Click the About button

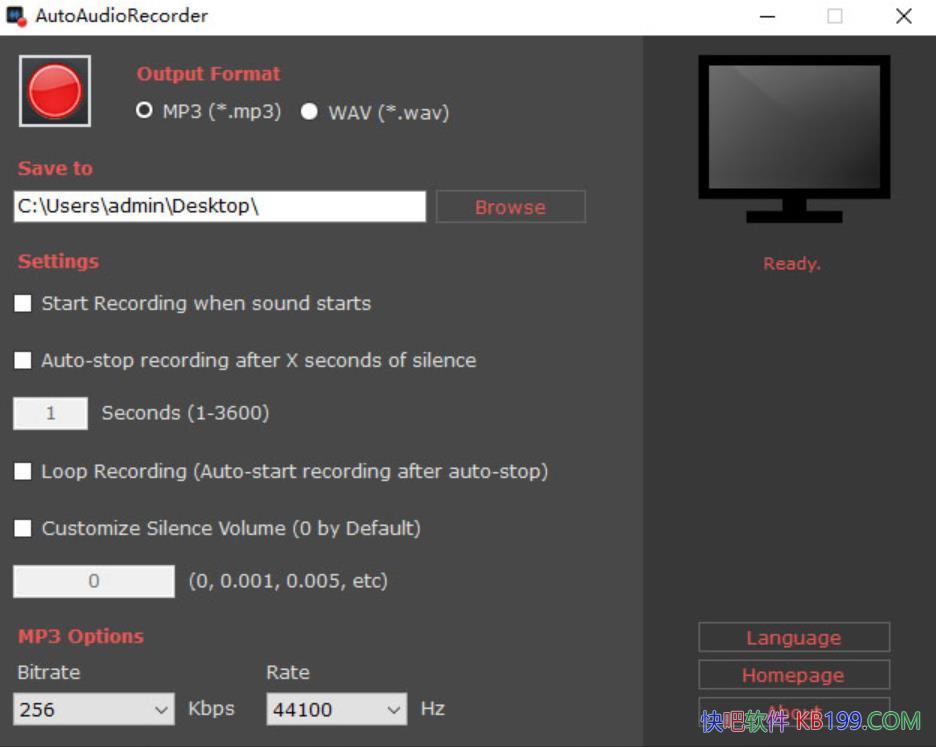[x=793, y=712]
